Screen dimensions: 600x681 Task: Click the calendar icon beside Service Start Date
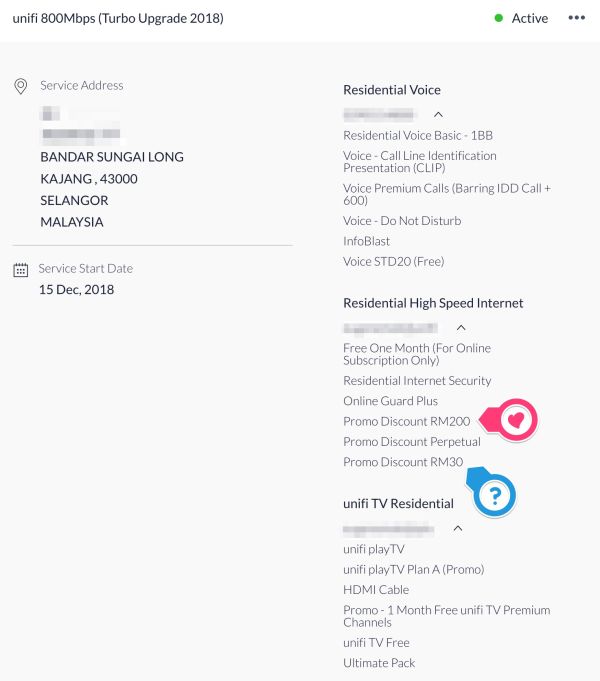point(20,270)
